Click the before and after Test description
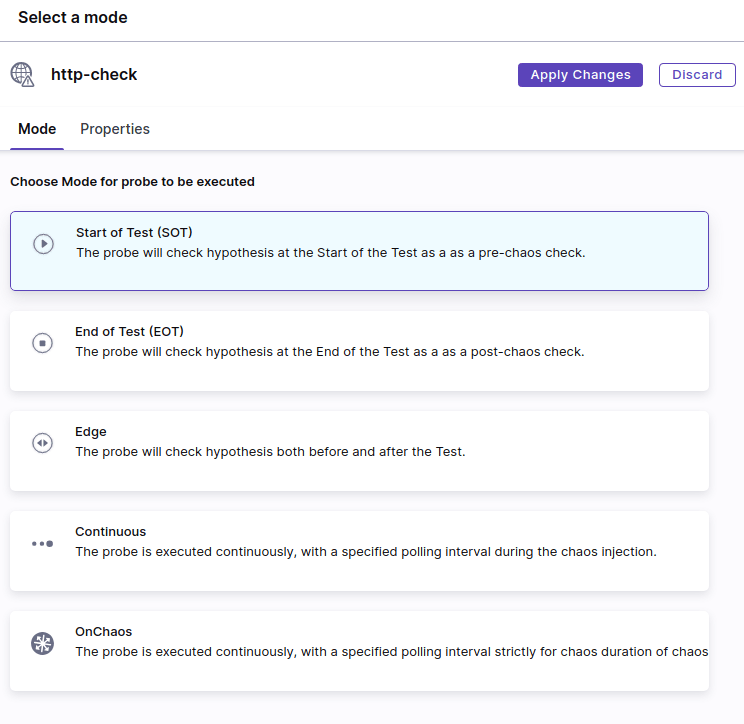The image size is (744, 724). tap(270, 452)
